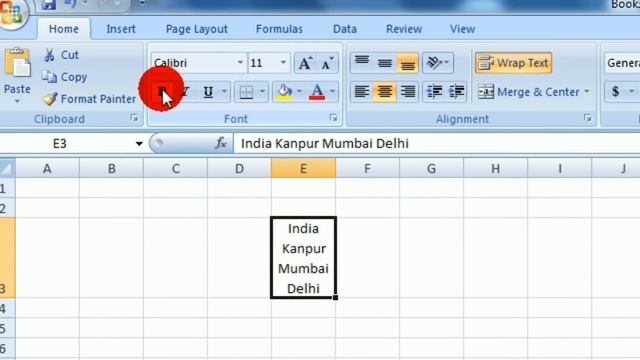The image size is (640, 360).
Task: Apply the yellow Fill Color bucket
Action: click(x=284, y=92)
